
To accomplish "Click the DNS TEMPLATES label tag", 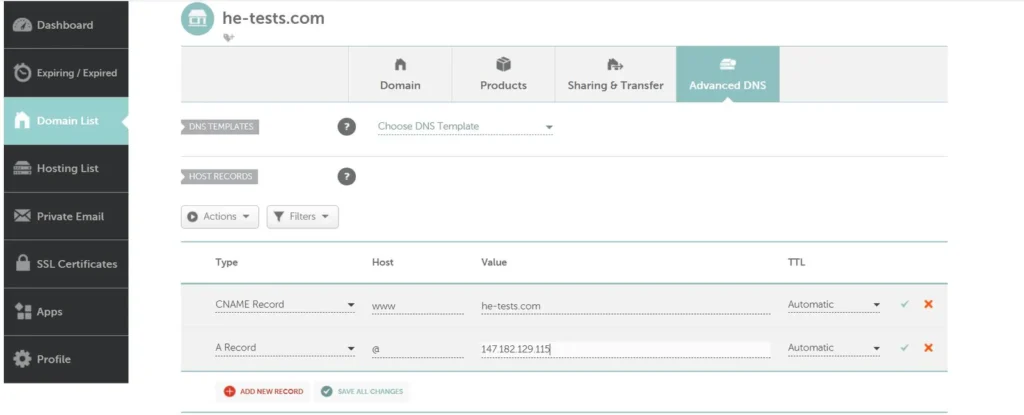I will 220,127.
